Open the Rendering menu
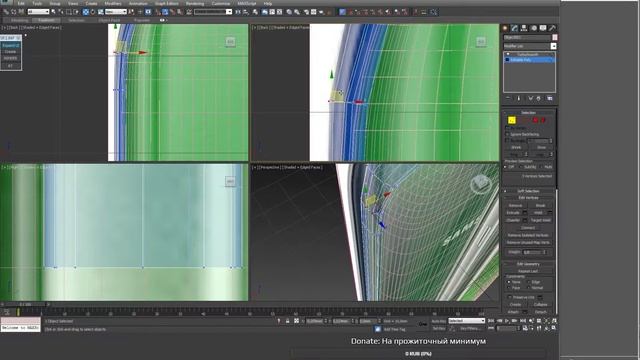This screenshot has height=360, width=640. click(195, 3)
